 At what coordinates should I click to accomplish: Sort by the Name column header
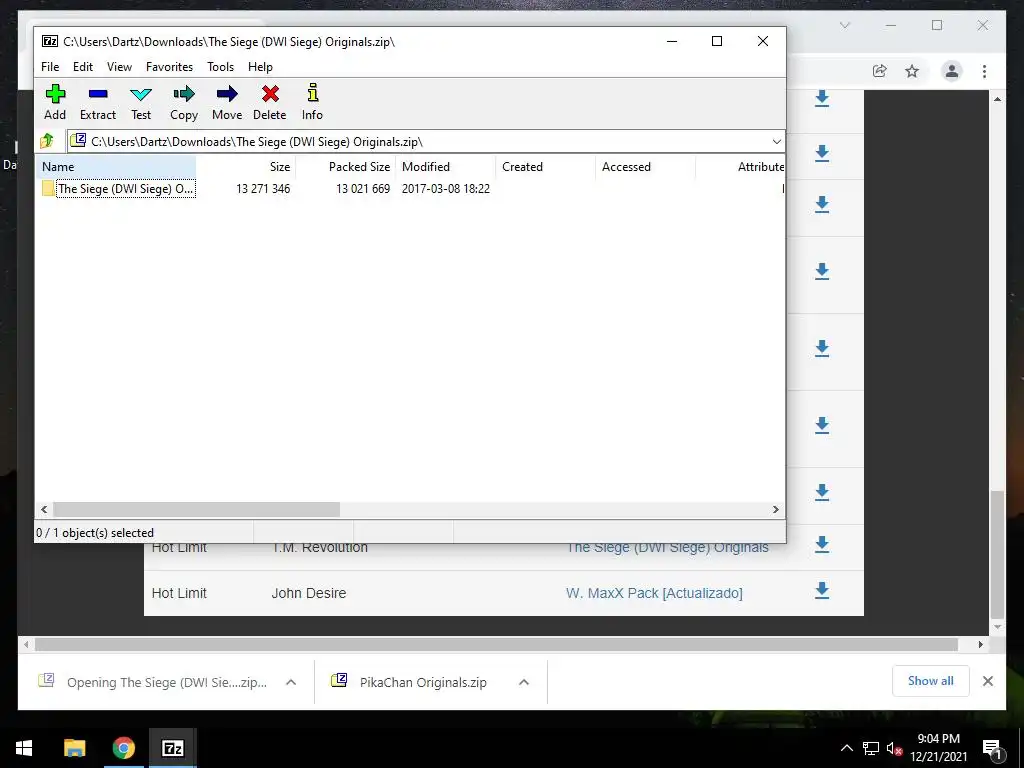point(116,167)
